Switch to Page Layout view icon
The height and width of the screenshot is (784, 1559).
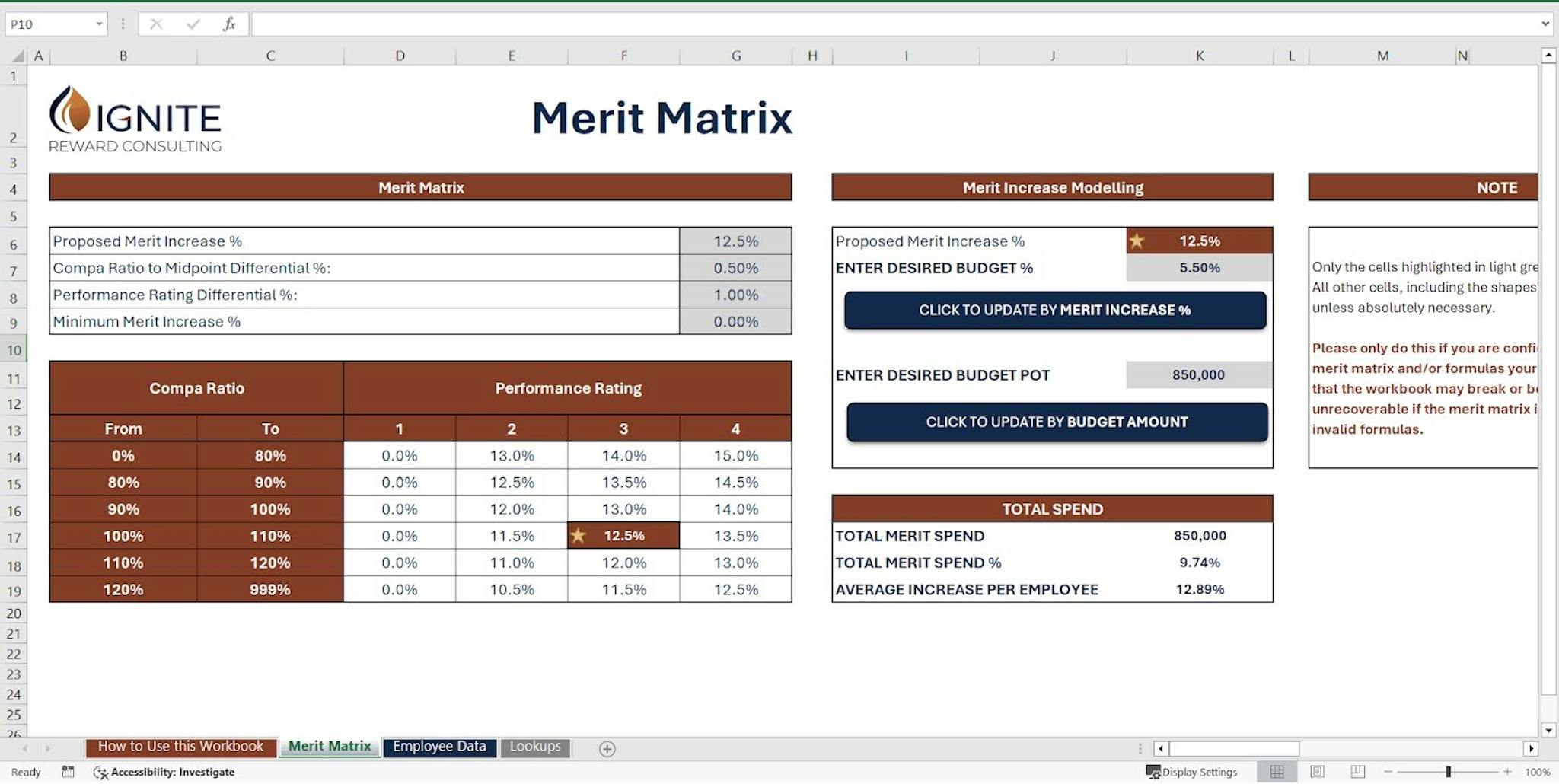click(x=1318, y=771)
